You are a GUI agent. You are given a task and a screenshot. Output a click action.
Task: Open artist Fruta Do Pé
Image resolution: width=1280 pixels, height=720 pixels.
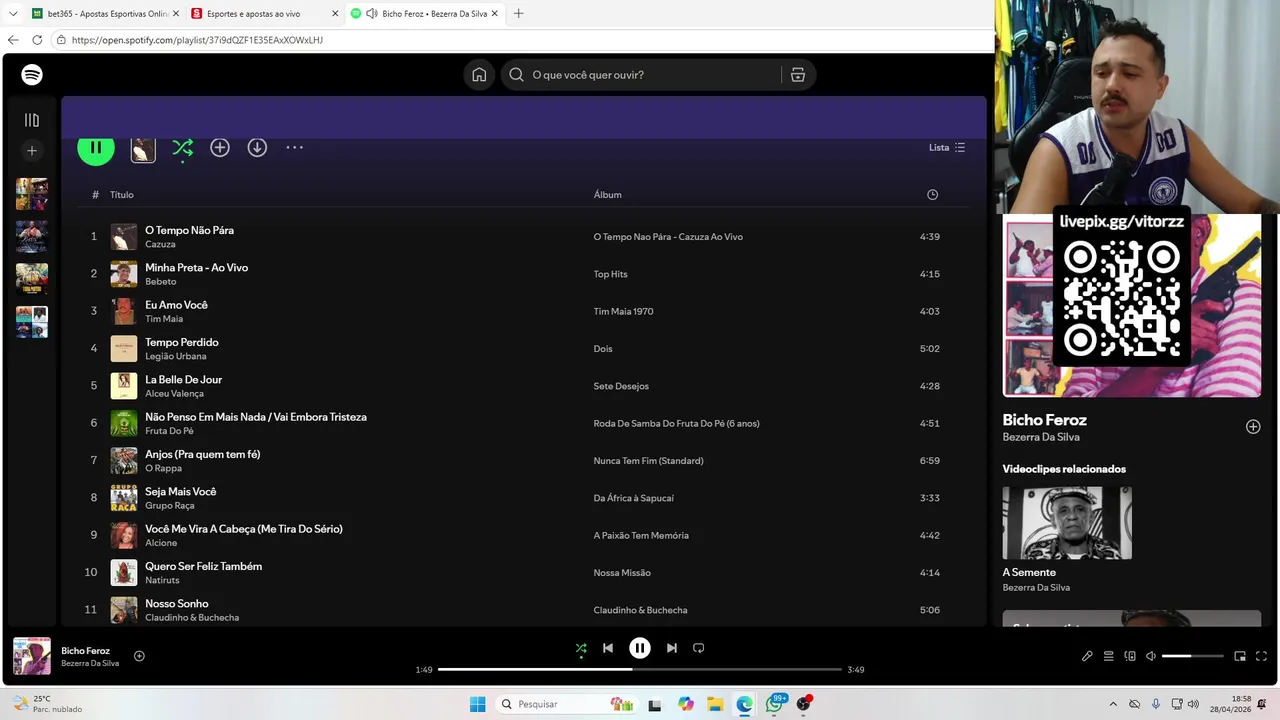(169, 431)
